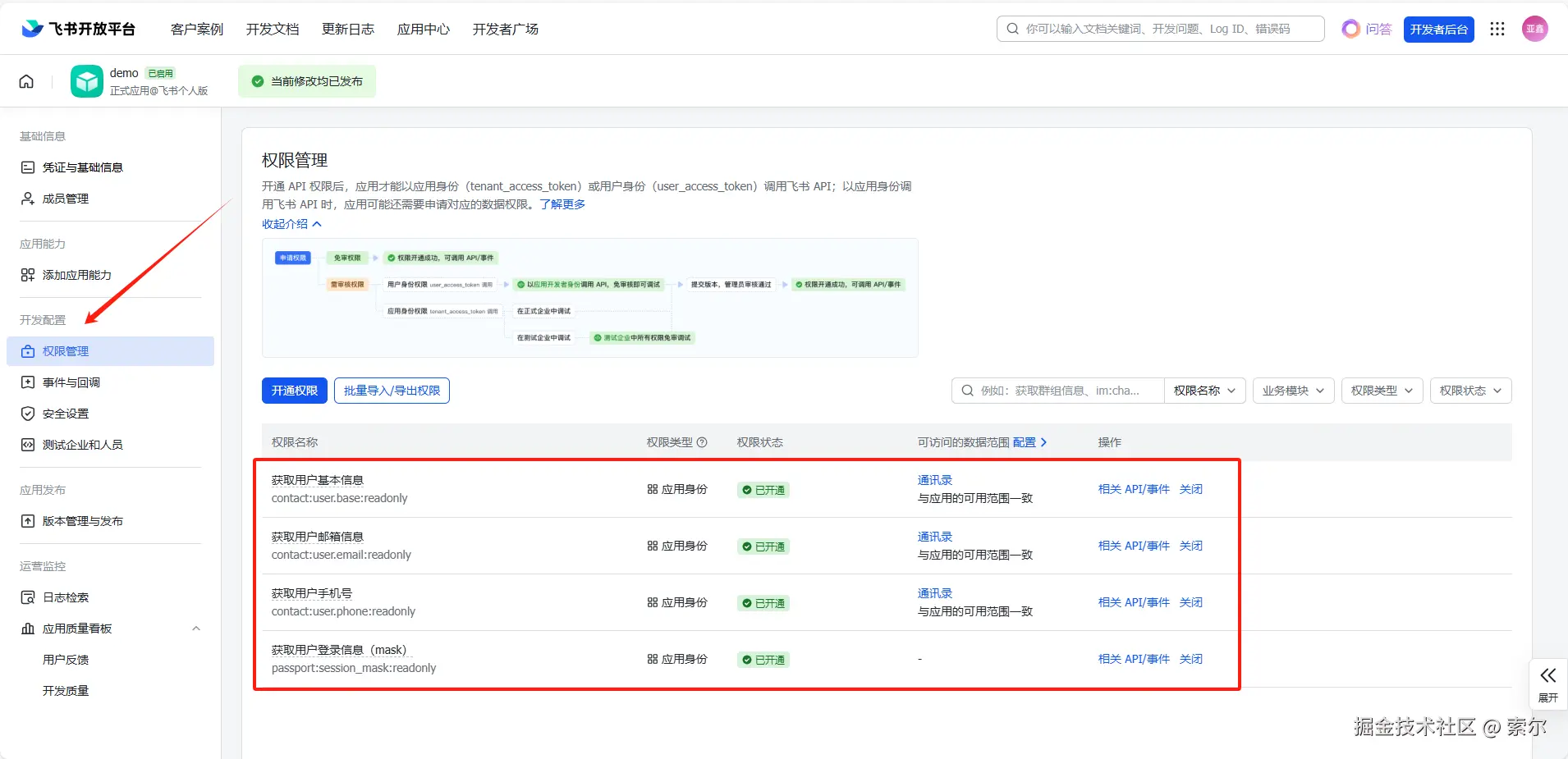Click the green check icon in 当前修改均已发布
1568x759 pixels.
258,81
